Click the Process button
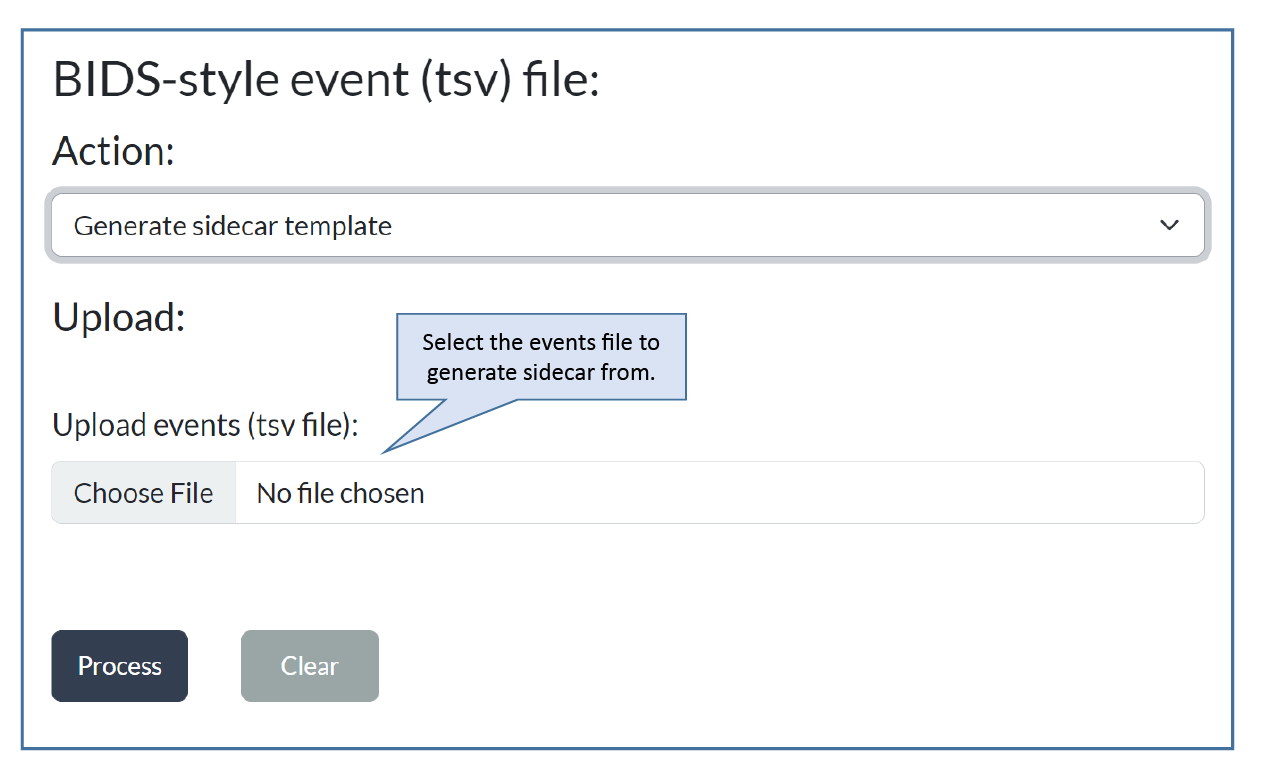1266x772 pixels. click(x=120, y=666)
